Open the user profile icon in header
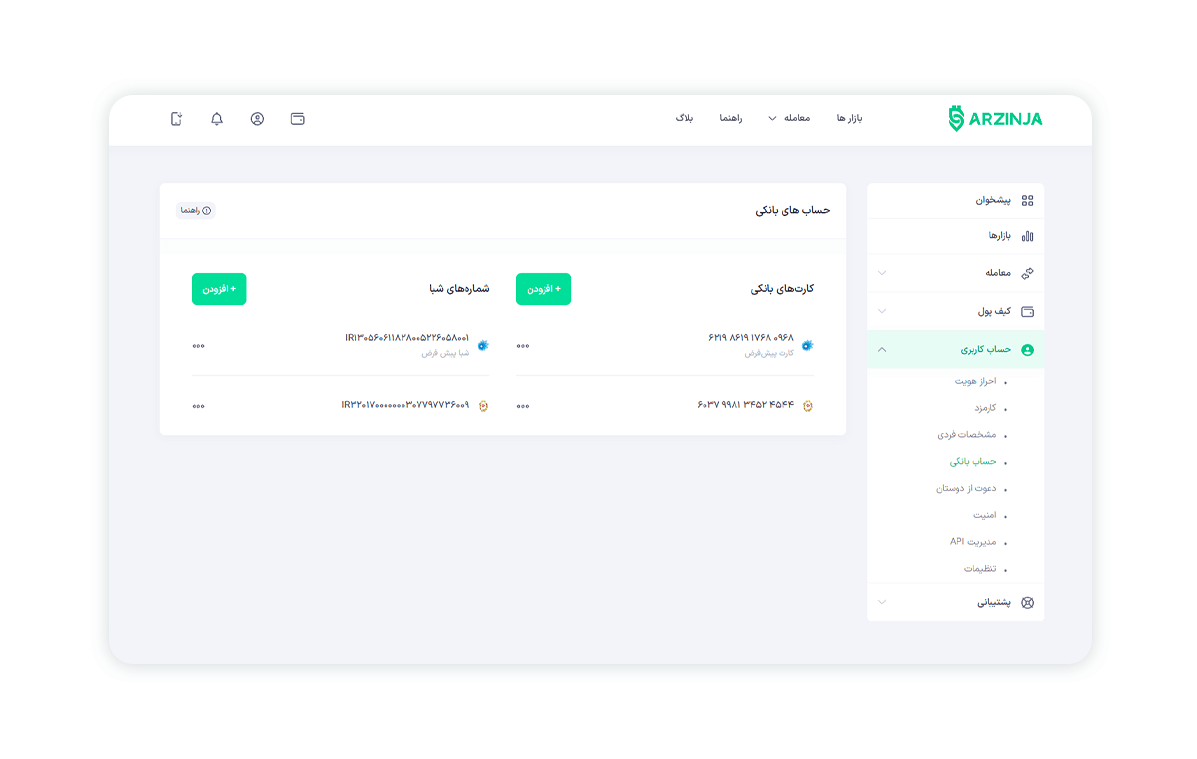Viewport: 1197px width, 759px height. click(257, 118)
